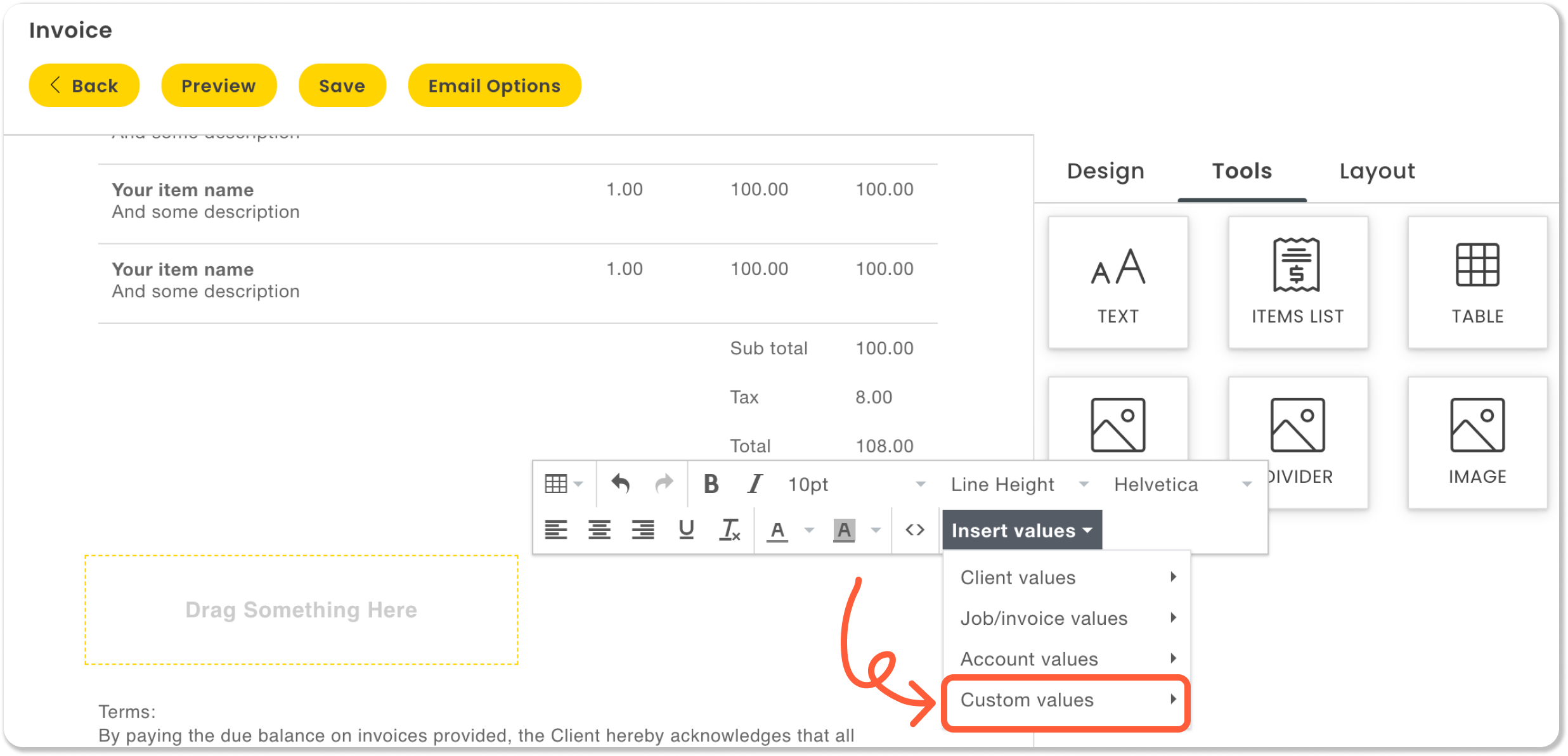Select the Table tool tile
Screen dimensions: 1568x756
(x=1477, y=283)
